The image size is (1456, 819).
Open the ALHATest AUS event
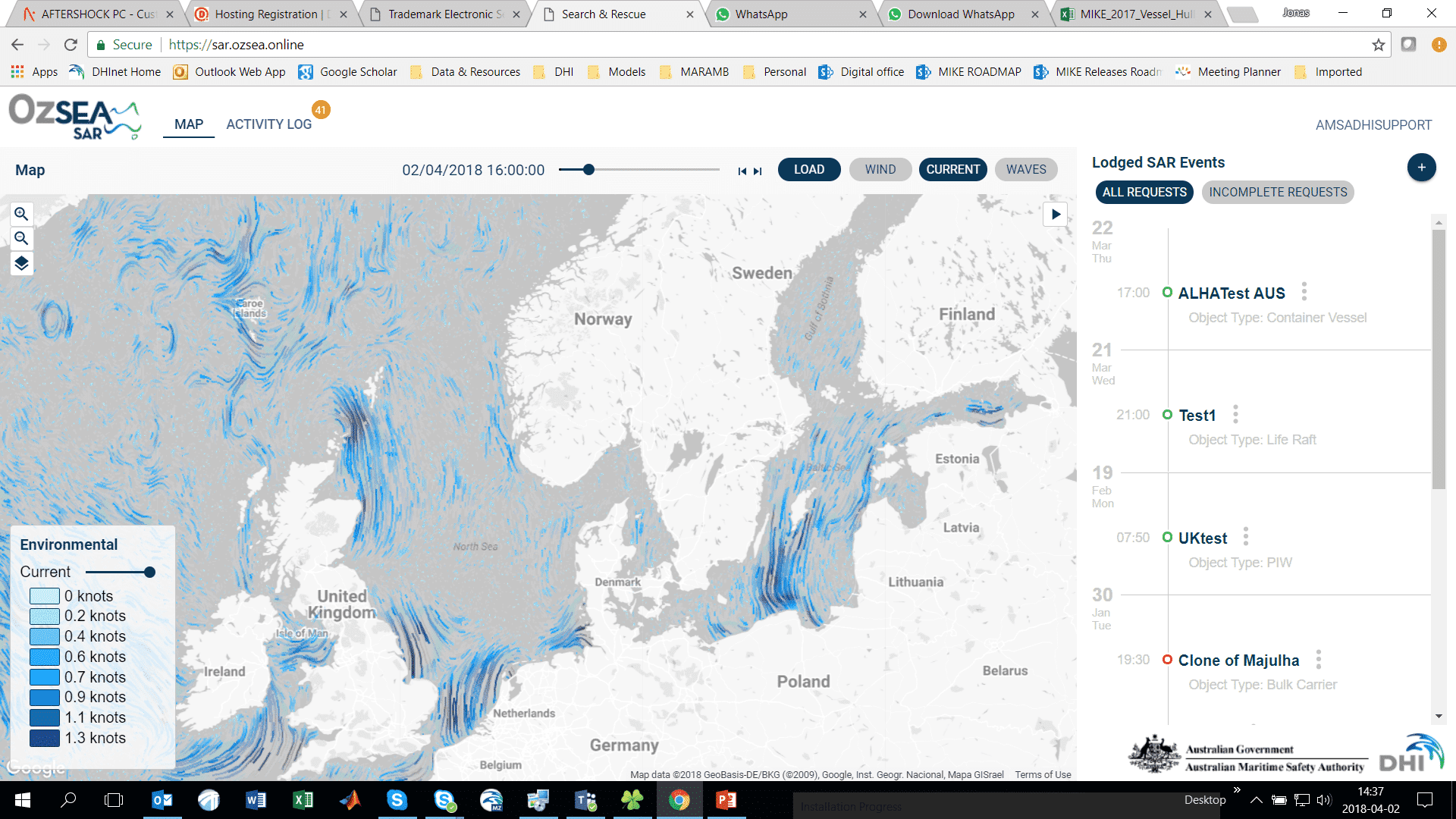(x=1231, y=293)
